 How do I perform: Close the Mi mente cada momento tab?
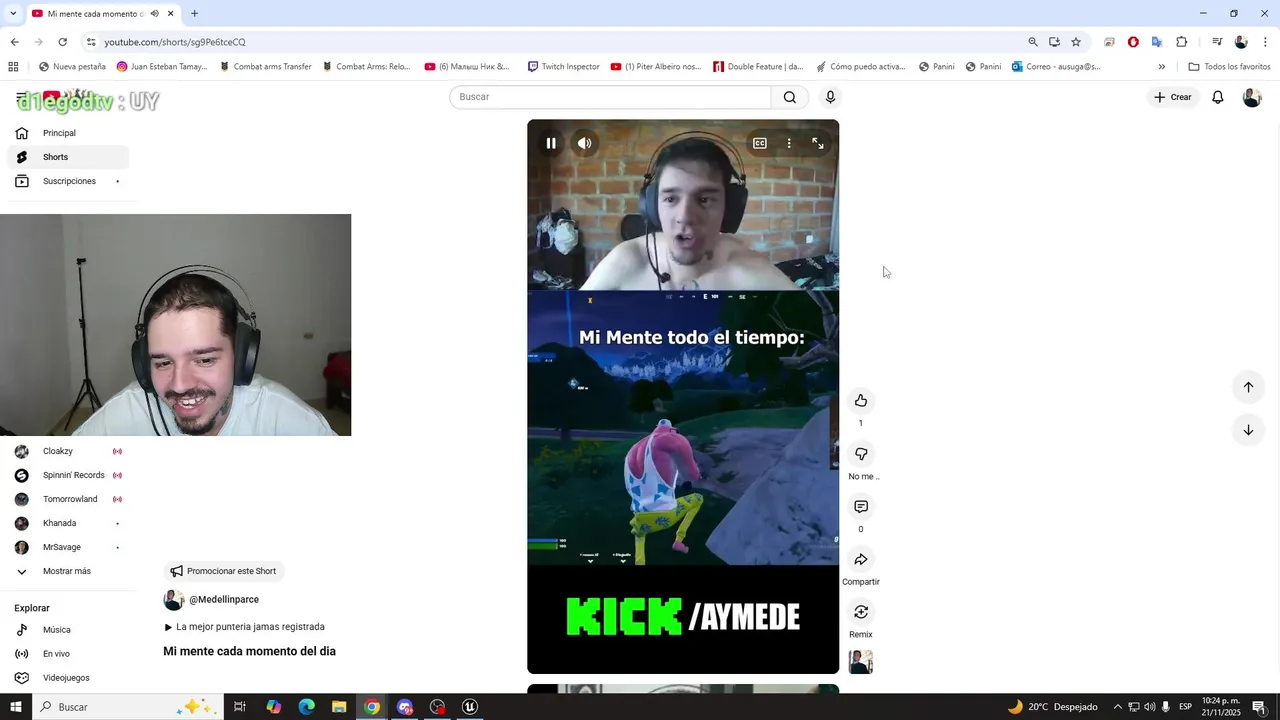(170, 14)
